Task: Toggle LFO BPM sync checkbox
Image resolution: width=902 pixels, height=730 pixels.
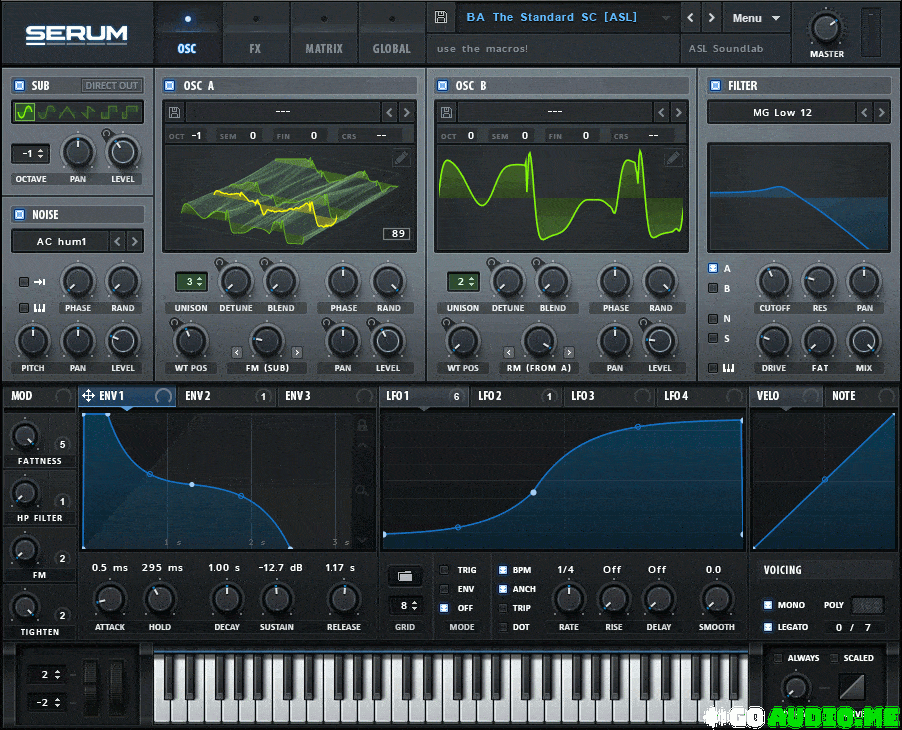Action: (x=503, y=570)
